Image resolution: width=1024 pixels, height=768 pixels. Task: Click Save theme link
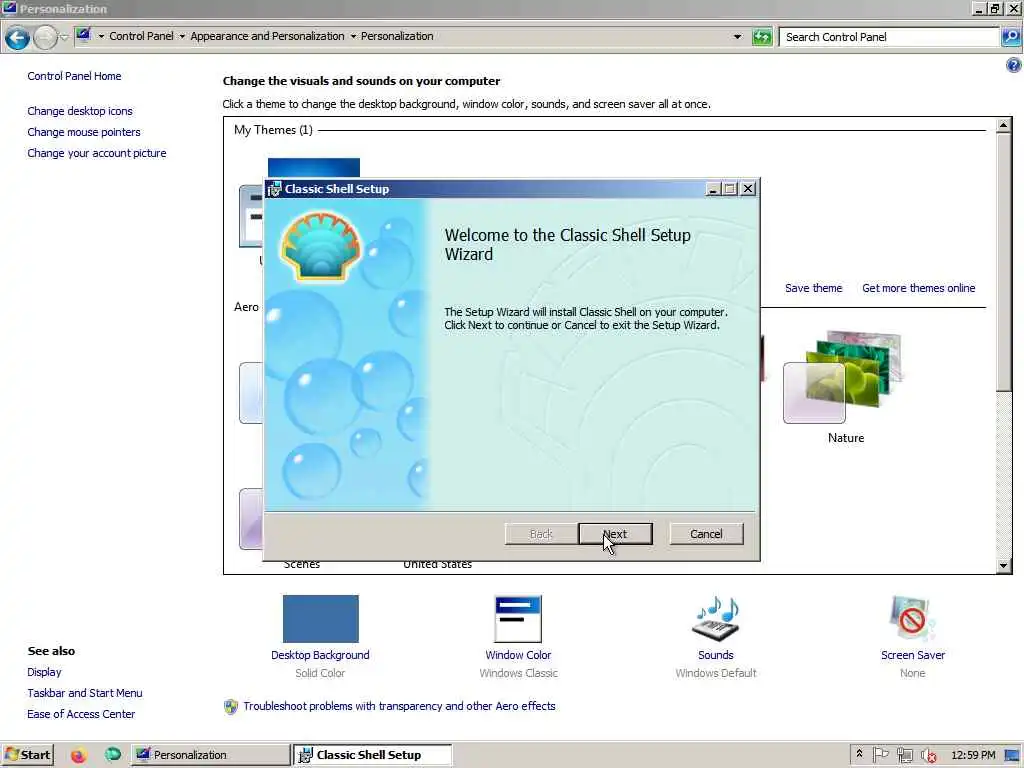[813, 288]
